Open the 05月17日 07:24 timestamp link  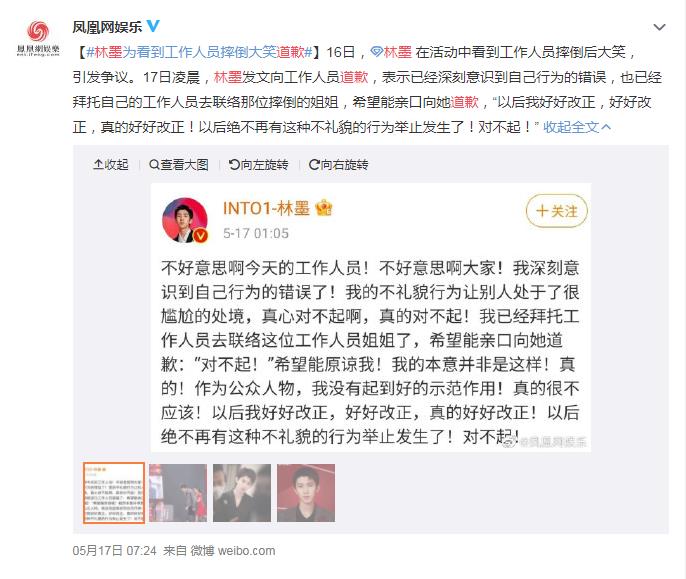115,551
